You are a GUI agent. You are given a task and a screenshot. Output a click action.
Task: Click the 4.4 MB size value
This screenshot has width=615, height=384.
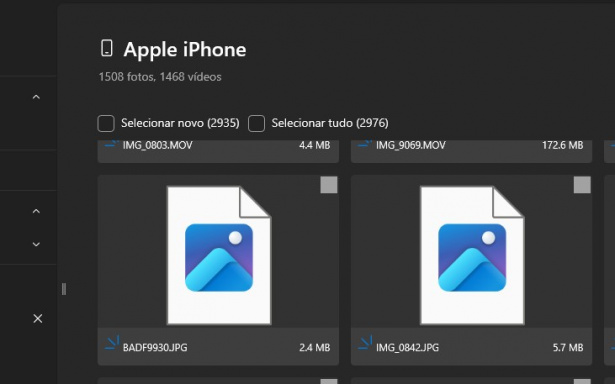(x=315, y=146)
